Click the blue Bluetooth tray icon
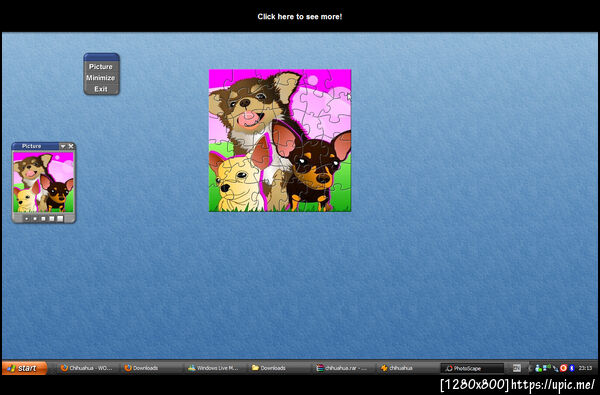Image resolution: width=600 pixels, height=395 pixels. click(572, 368)
